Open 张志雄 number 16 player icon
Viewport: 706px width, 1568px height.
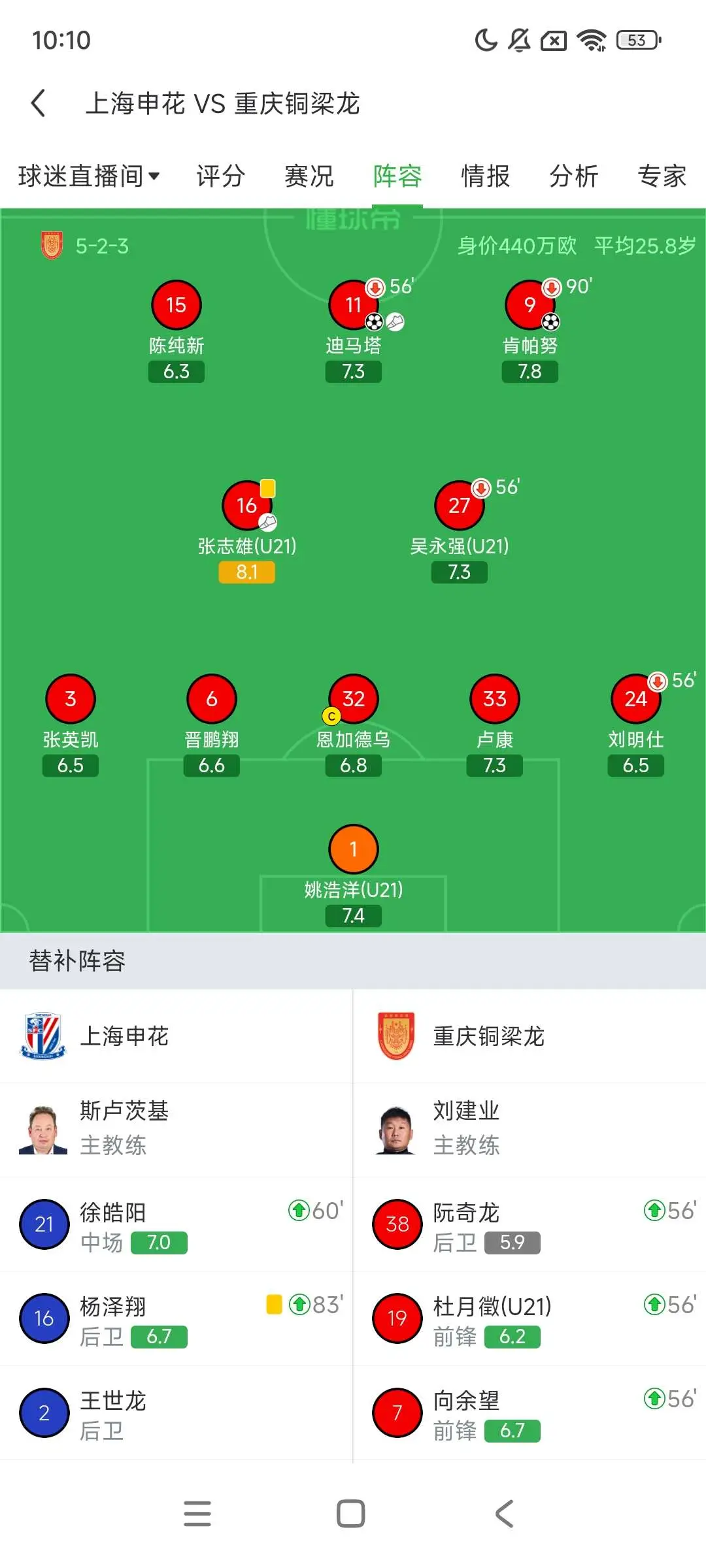click(x=247, y=505)
